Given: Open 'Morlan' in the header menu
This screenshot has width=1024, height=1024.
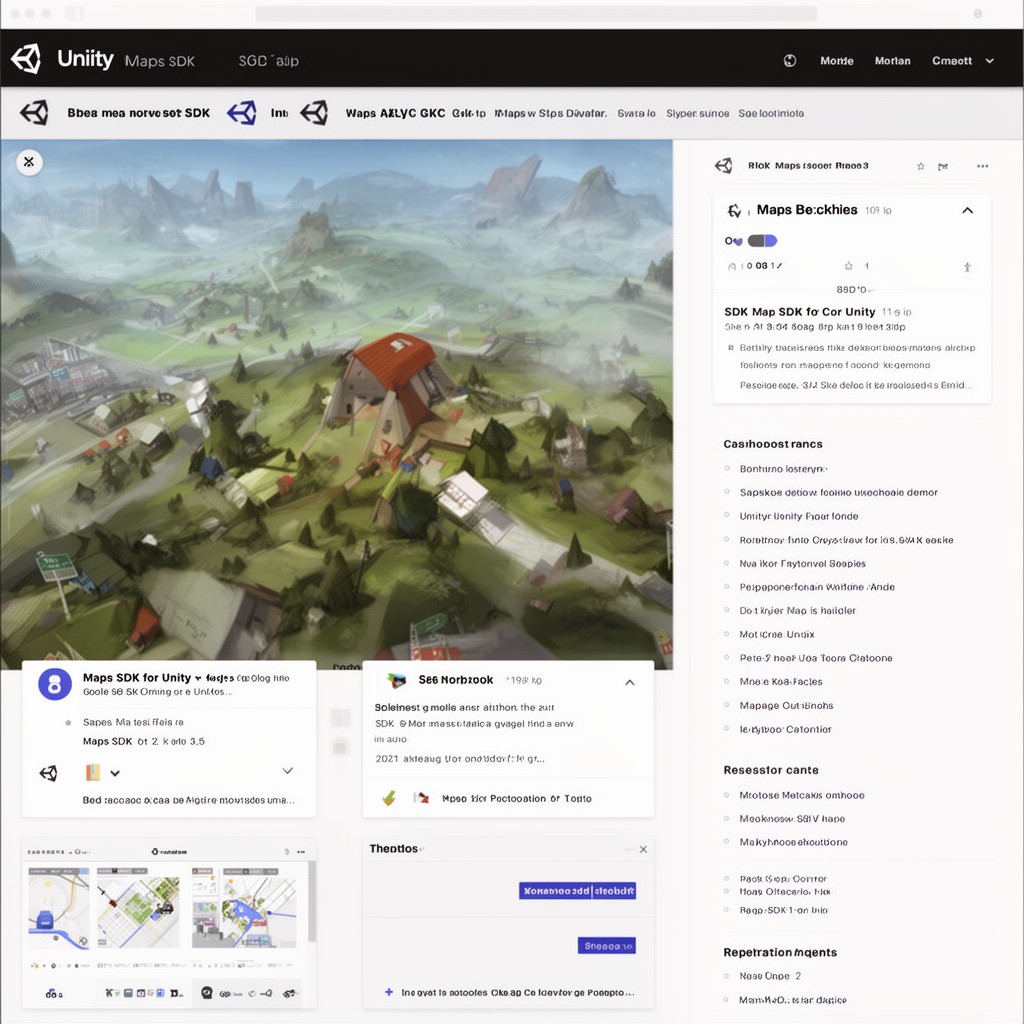Looking at the screenshot, I should [x=892, y=61].
